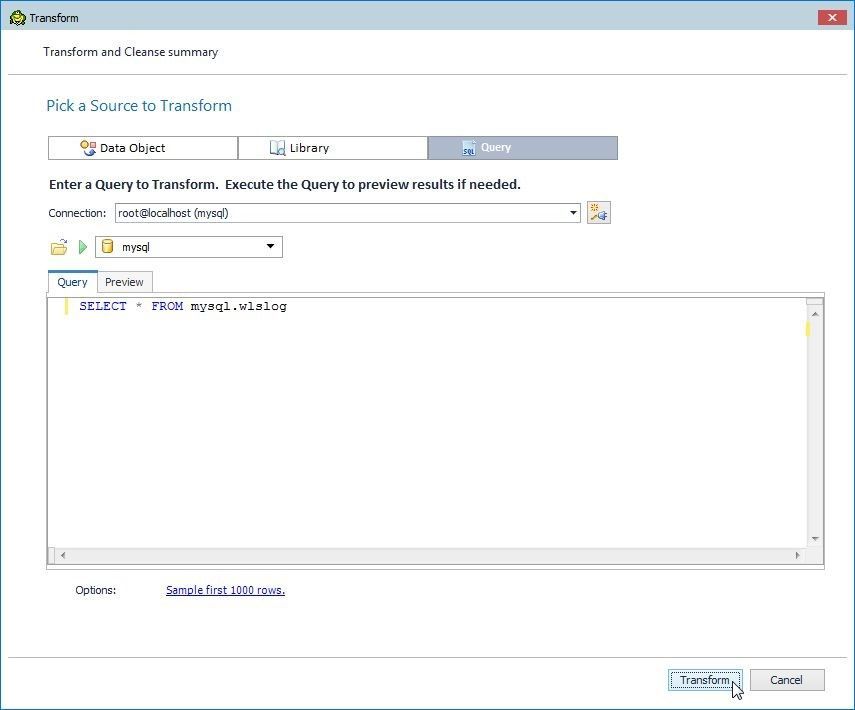
Task: Click the vertical scrollbar up arrow
Action: pos(815,314)
